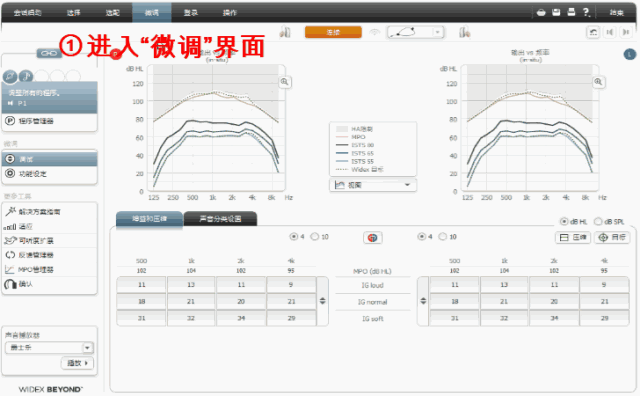Click right-ear gain up-down stepper arrows

click(x=423, y=301)
